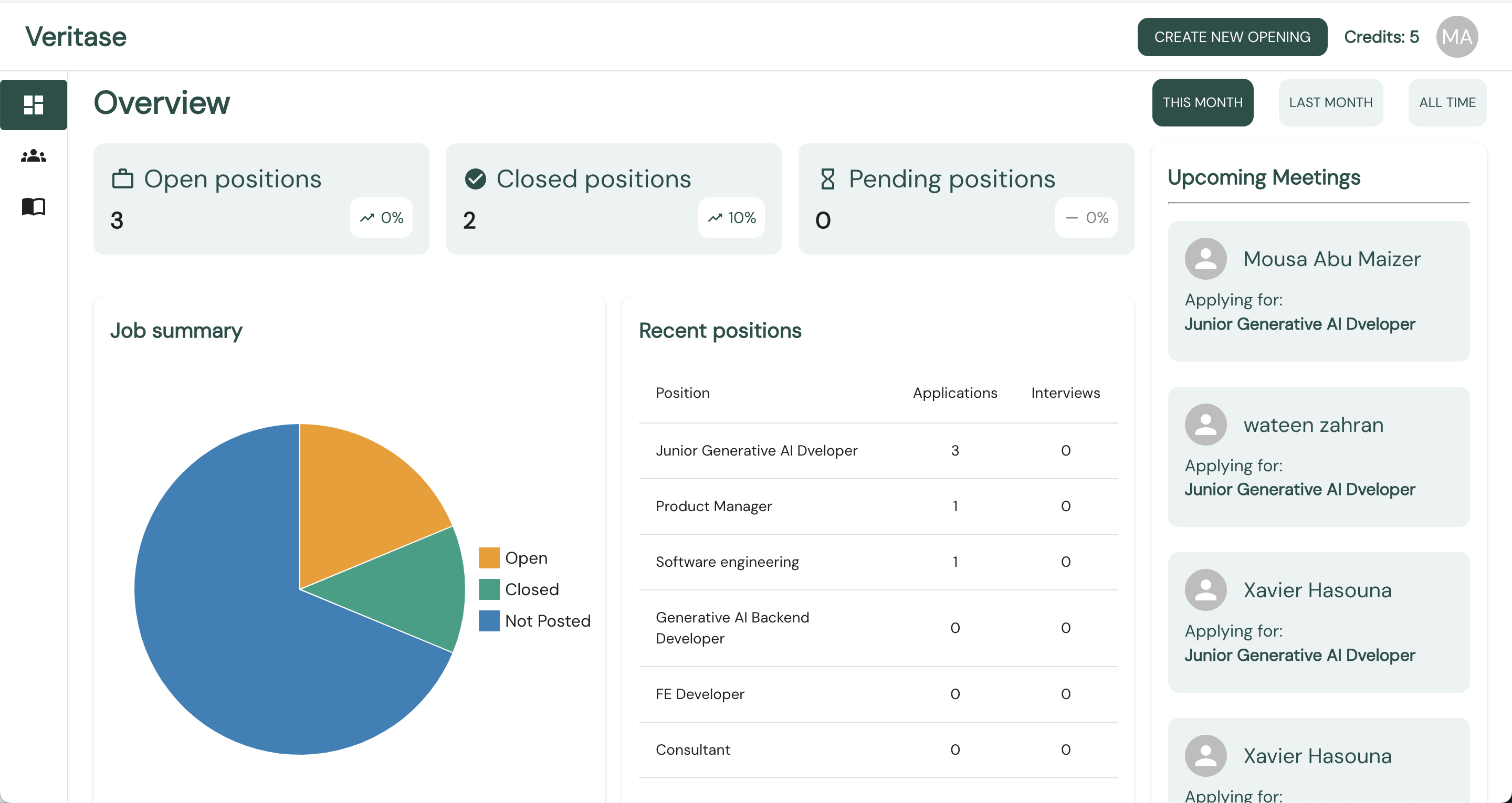The image size is (1512, 803).
Task: Open the Generative AI Backend Developer row
Action: click(877, 628)
